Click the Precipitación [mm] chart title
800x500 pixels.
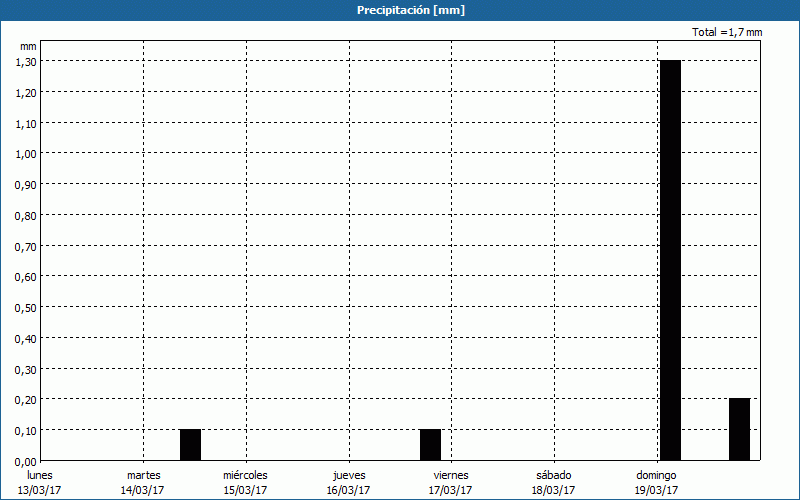tap(410, 10)
